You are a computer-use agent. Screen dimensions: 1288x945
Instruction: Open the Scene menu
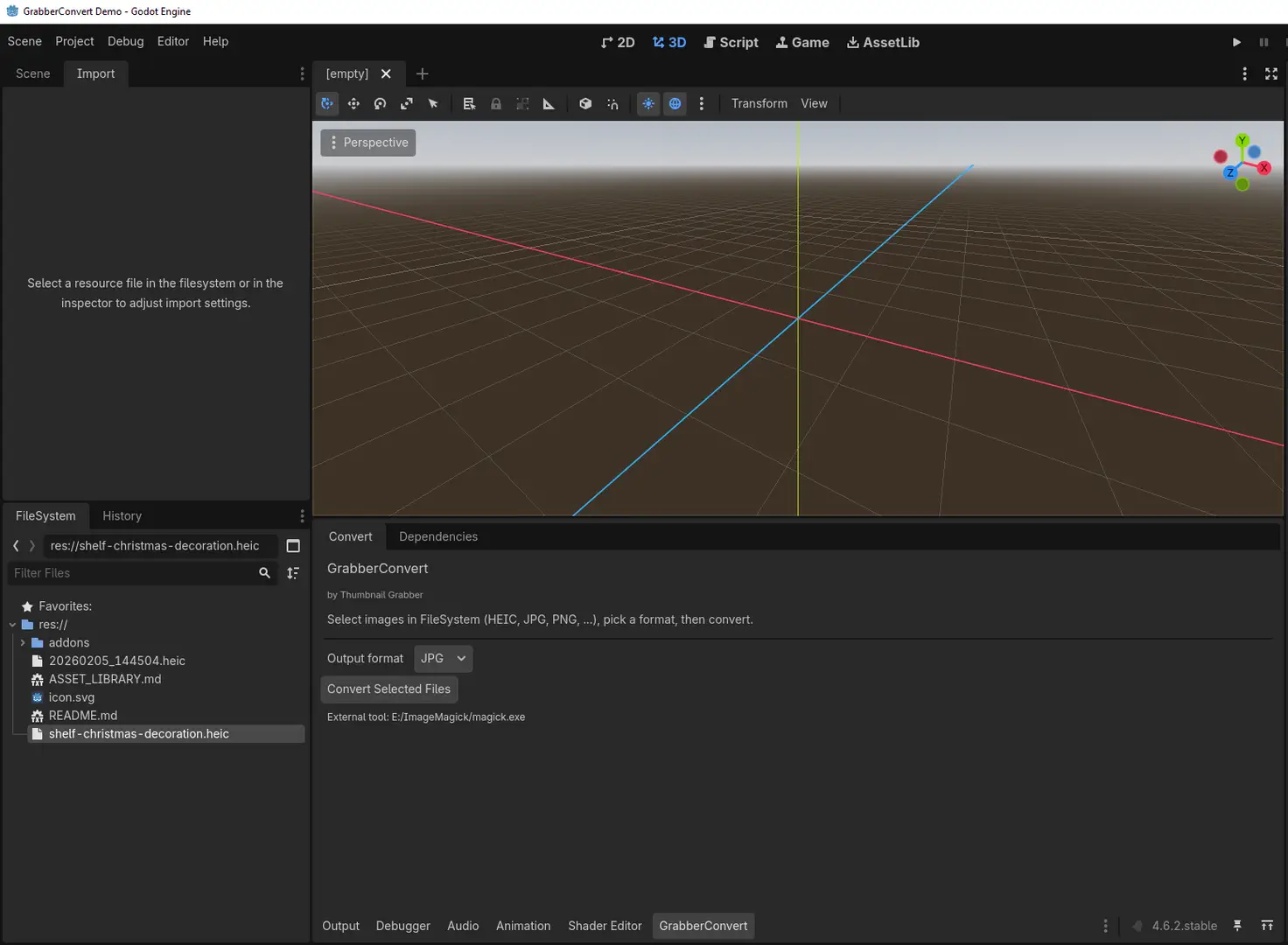coord(24,41)
